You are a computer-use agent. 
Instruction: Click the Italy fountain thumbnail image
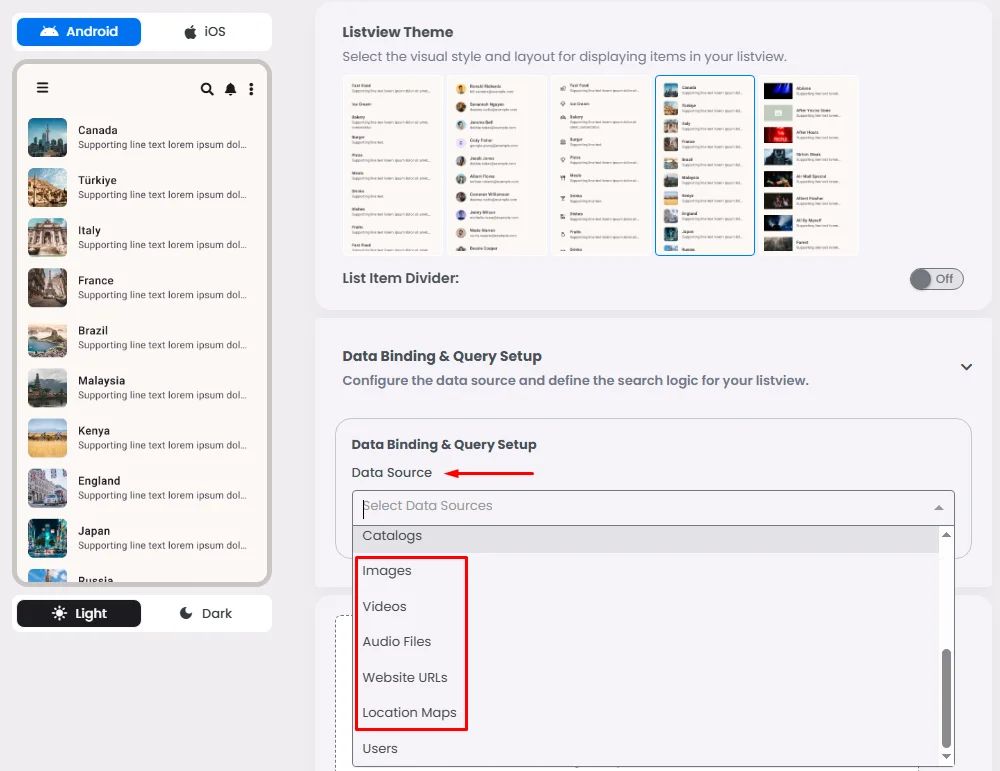pyautogui.click(x=47, y=237)
